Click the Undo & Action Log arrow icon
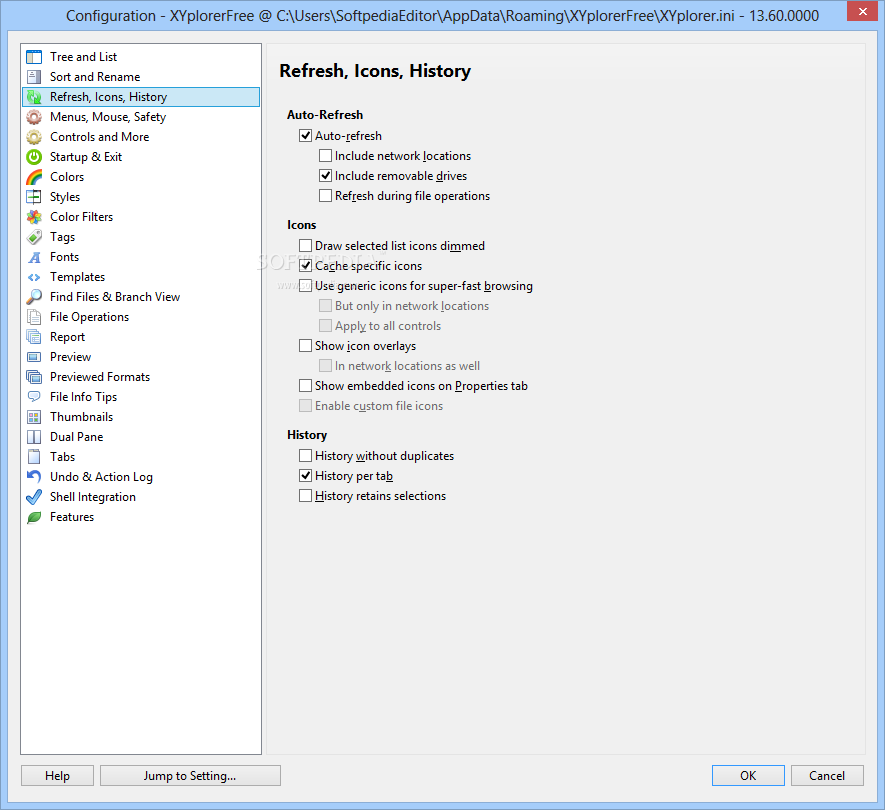Viewport: 885px width, 810px height. coord(34,477)
